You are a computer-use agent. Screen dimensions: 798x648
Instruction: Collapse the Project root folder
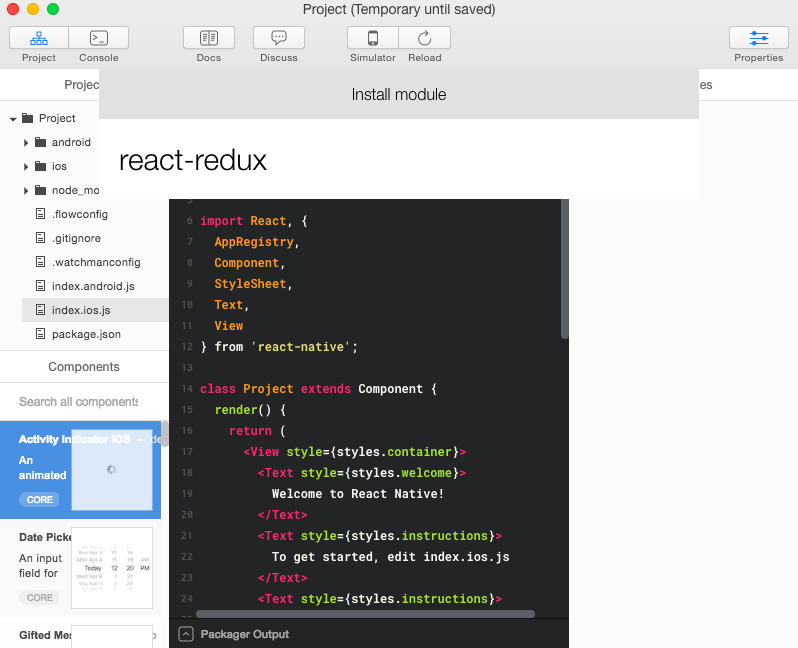pos(13,119)
